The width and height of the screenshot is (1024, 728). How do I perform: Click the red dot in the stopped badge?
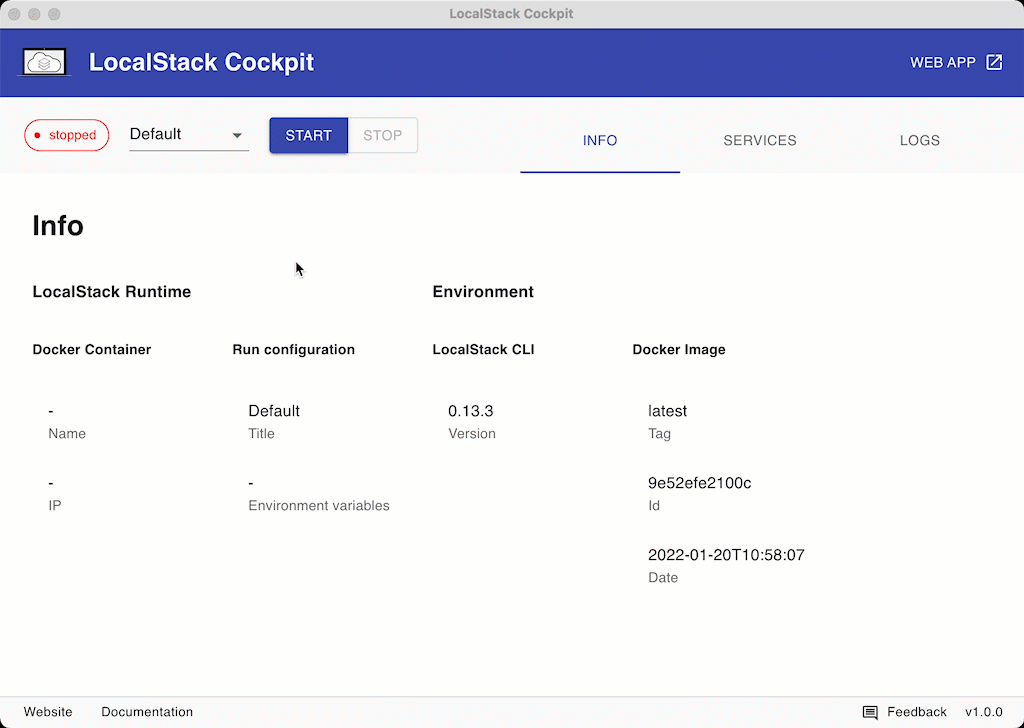coord(38,135)
